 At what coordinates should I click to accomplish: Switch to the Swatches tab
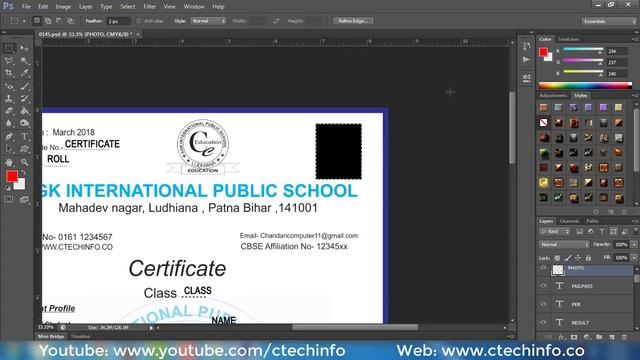pyautogui.click(x=568, y=39)
